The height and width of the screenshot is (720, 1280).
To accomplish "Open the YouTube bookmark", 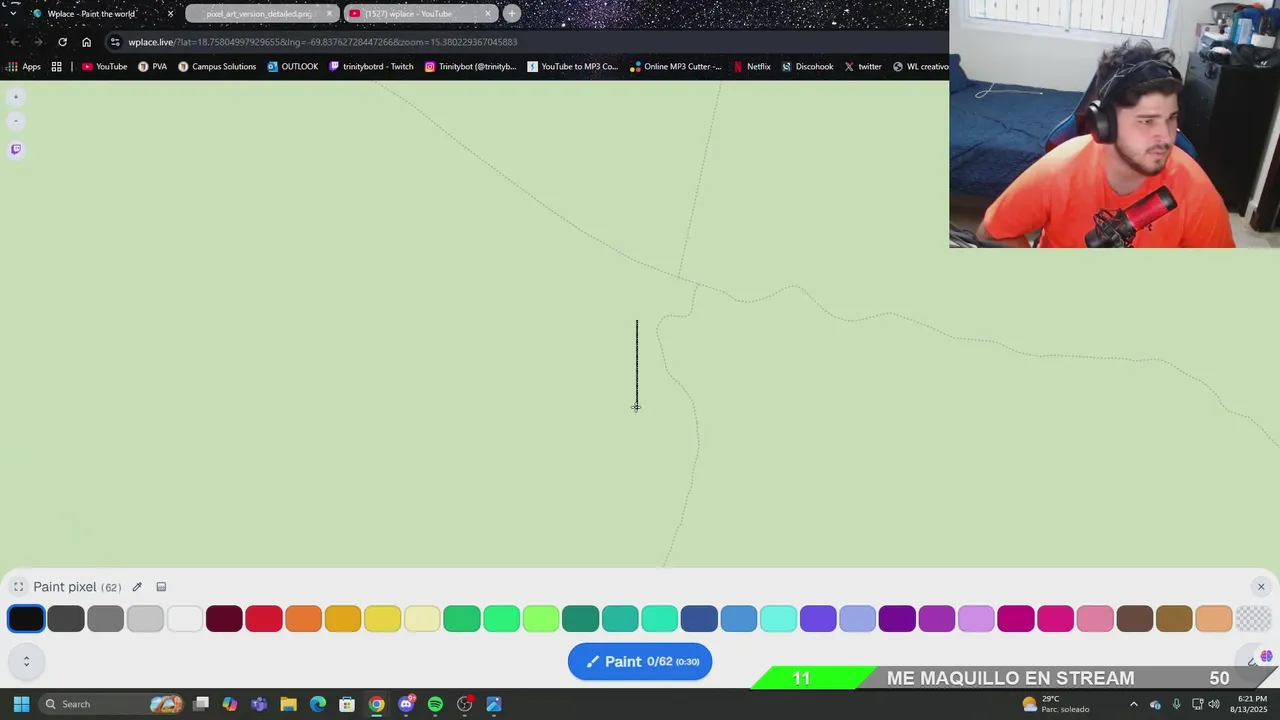I will pos(105,67).
